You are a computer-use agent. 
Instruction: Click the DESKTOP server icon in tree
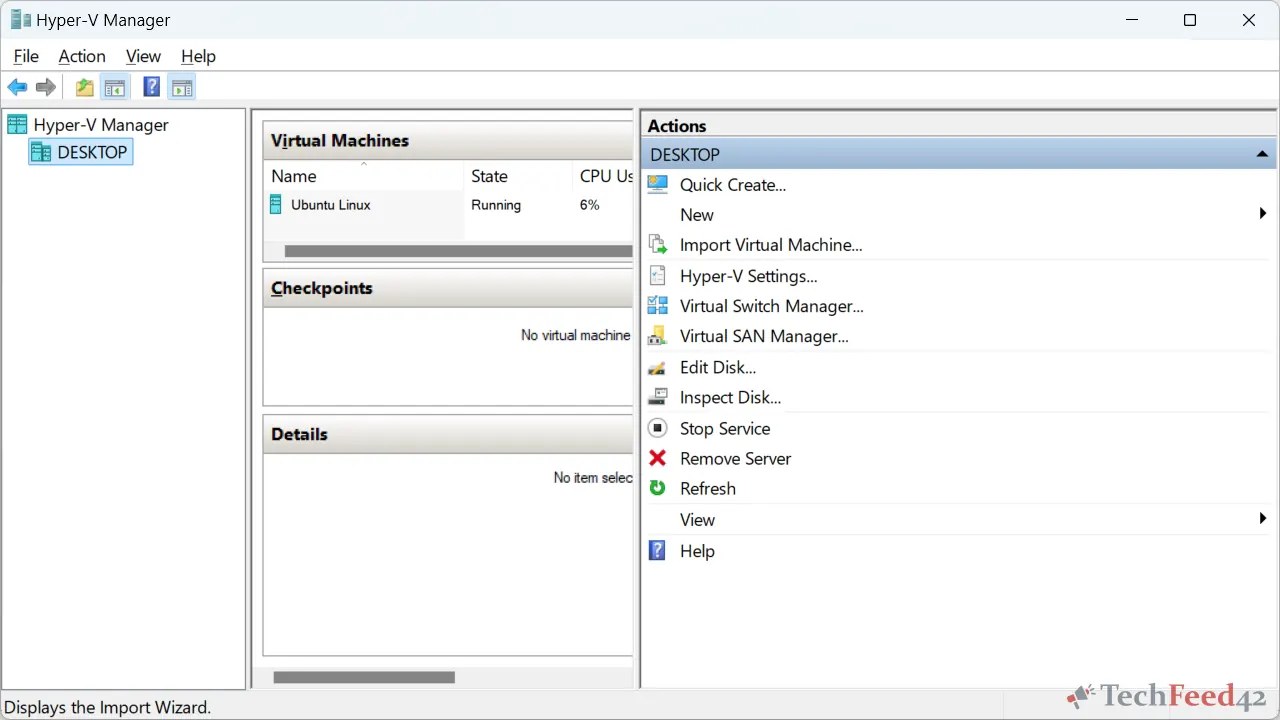click(41, 152)
